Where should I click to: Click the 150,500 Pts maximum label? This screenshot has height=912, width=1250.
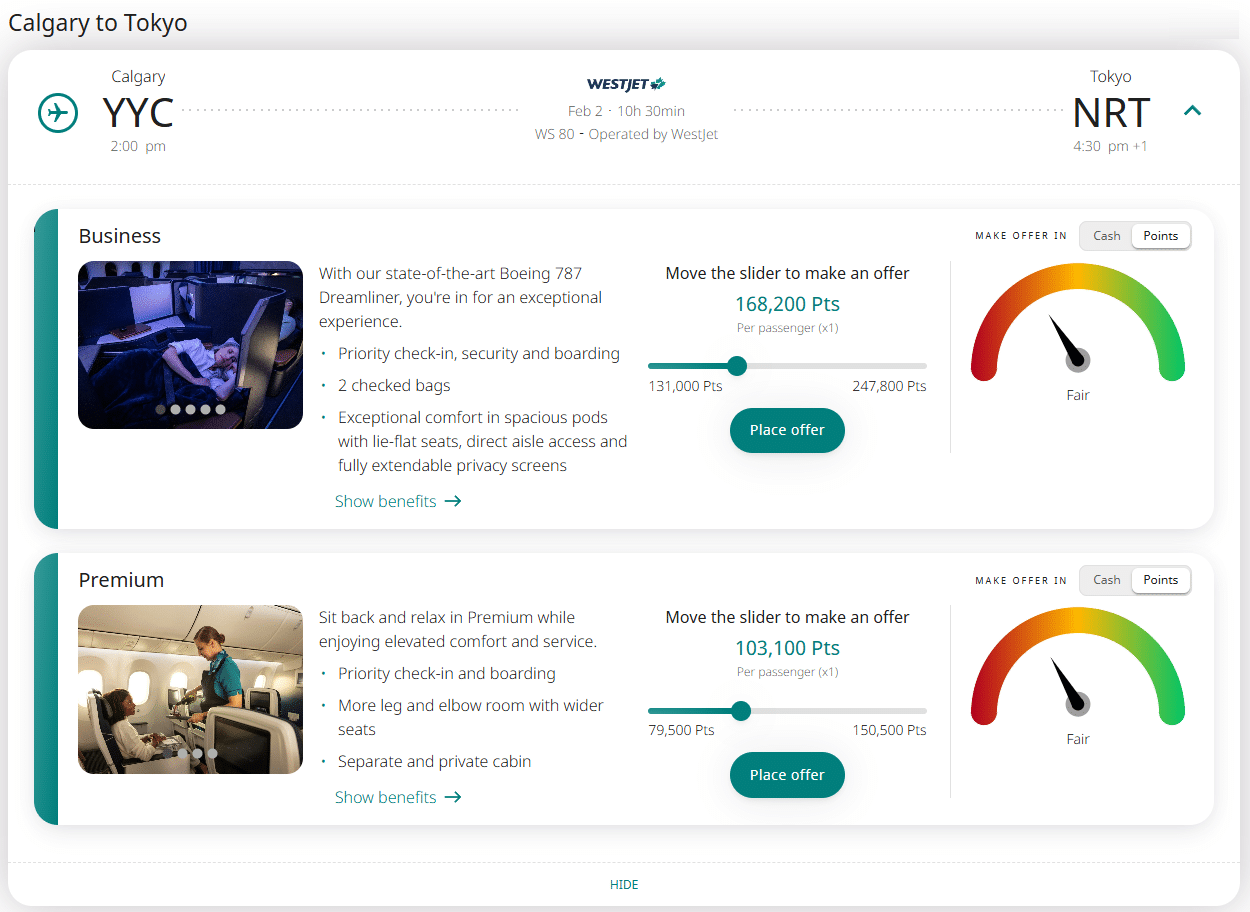click(x=889, y=730)
